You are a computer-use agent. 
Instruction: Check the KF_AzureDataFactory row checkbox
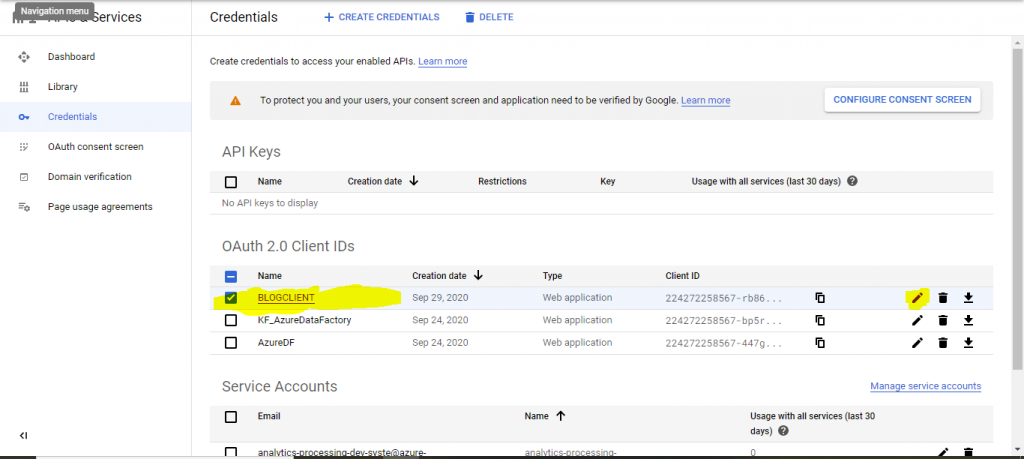(x=231, y=321)
